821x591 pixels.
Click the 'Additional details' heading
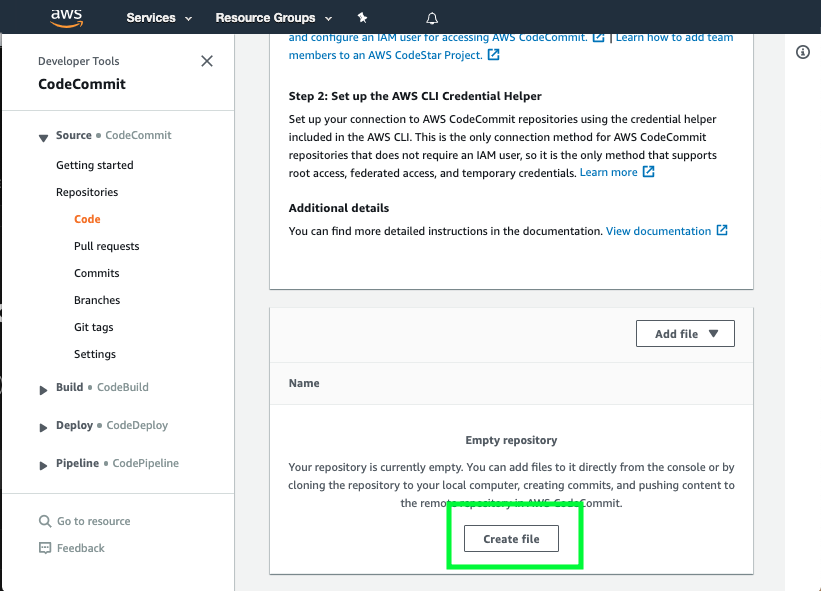(x=339, y=208)
